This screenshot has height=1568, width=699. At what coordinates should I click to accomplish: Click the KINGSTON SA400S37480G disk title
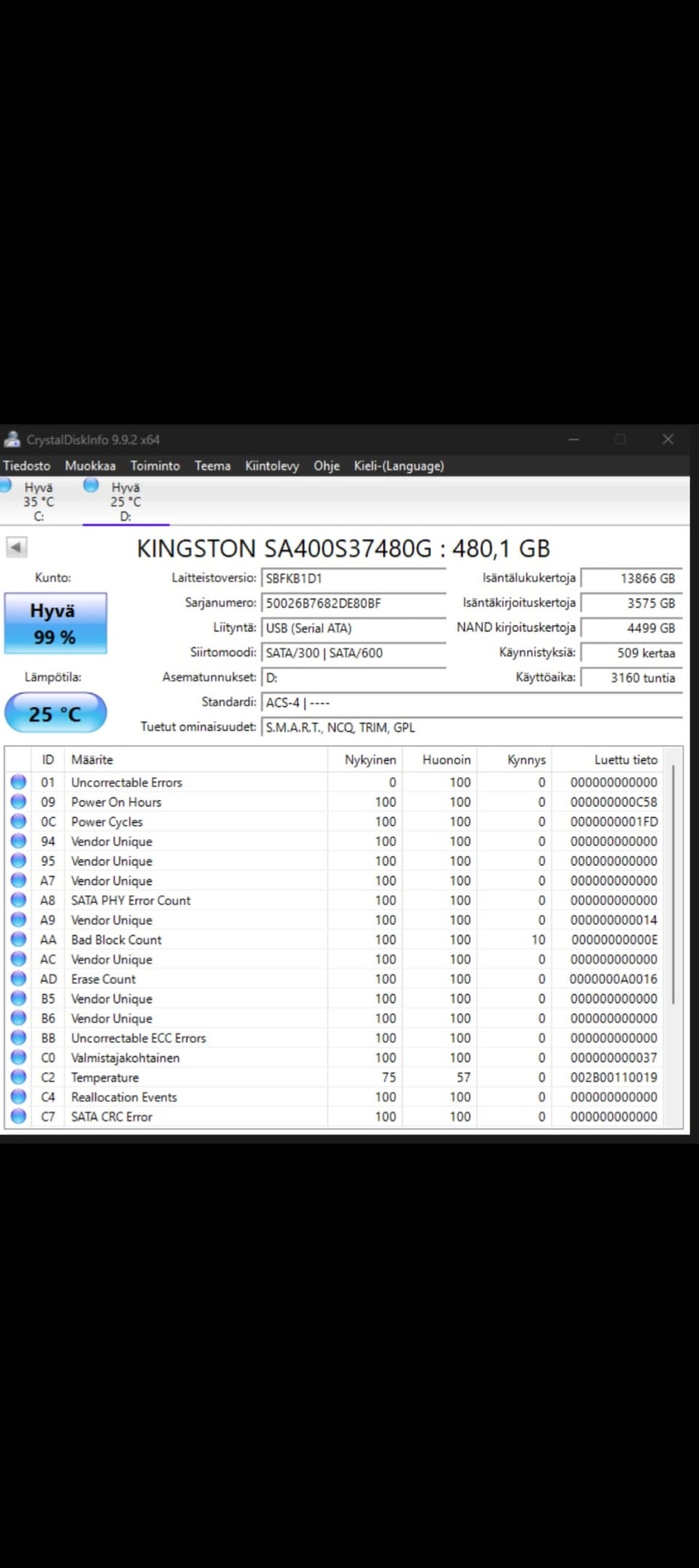344,549
